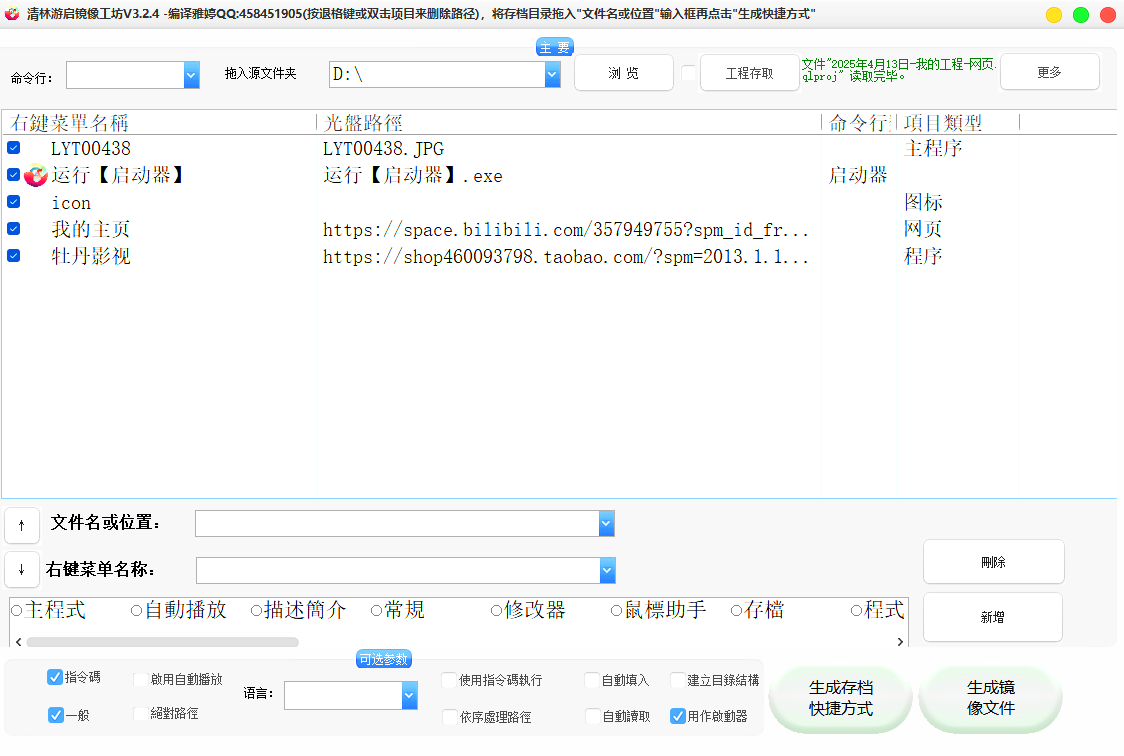Select the 主程式 radio option

[16, 611]
